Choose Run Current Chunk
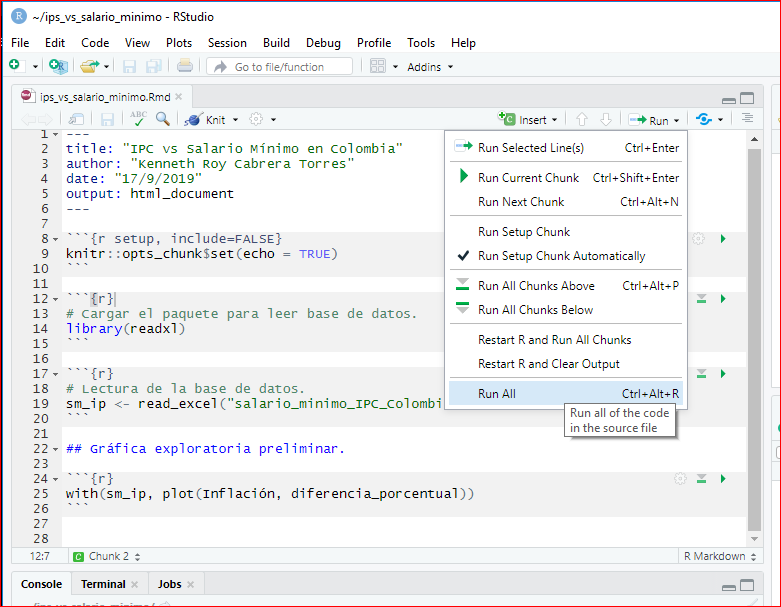 [x=566, y=178]
